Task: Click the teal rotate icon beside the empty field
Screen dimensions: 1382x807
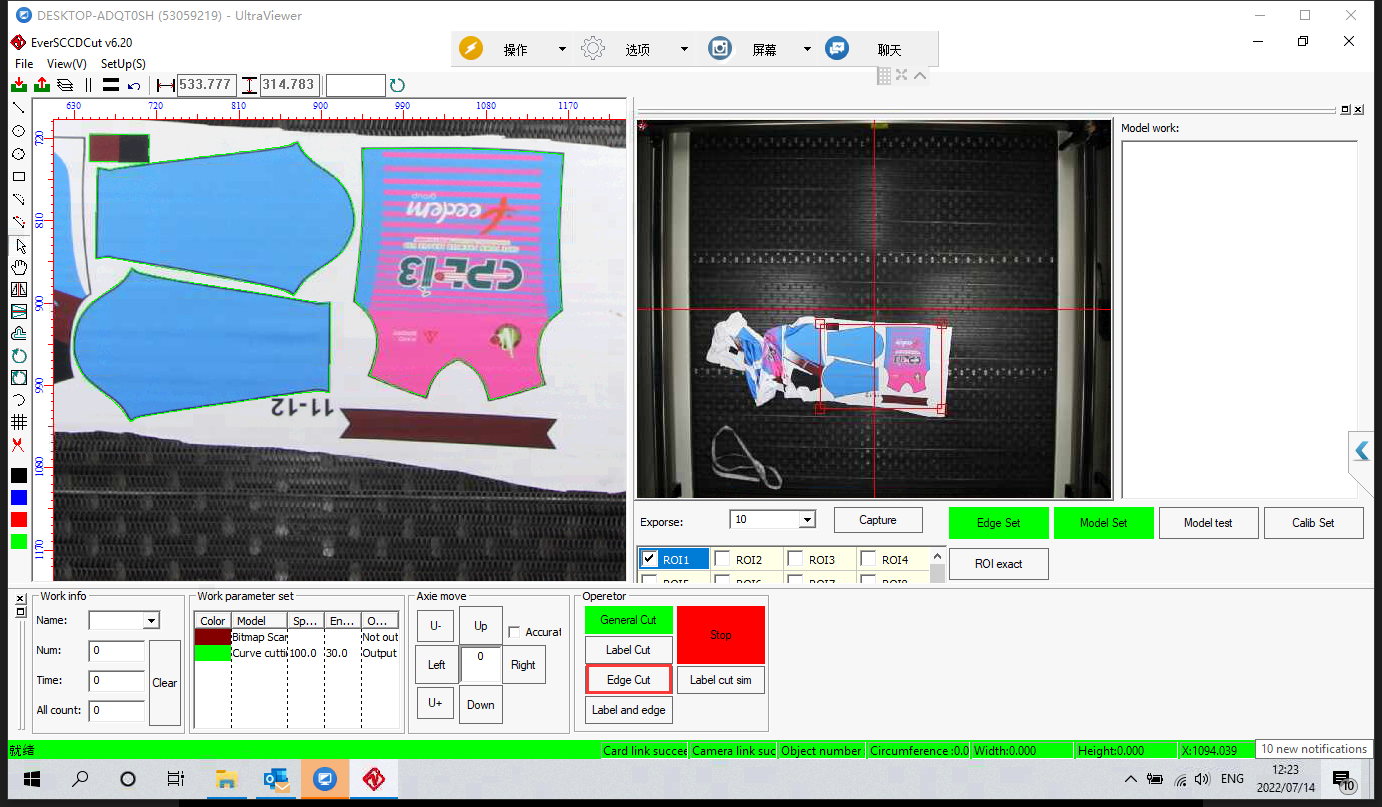Action: [x=397, y=86]
